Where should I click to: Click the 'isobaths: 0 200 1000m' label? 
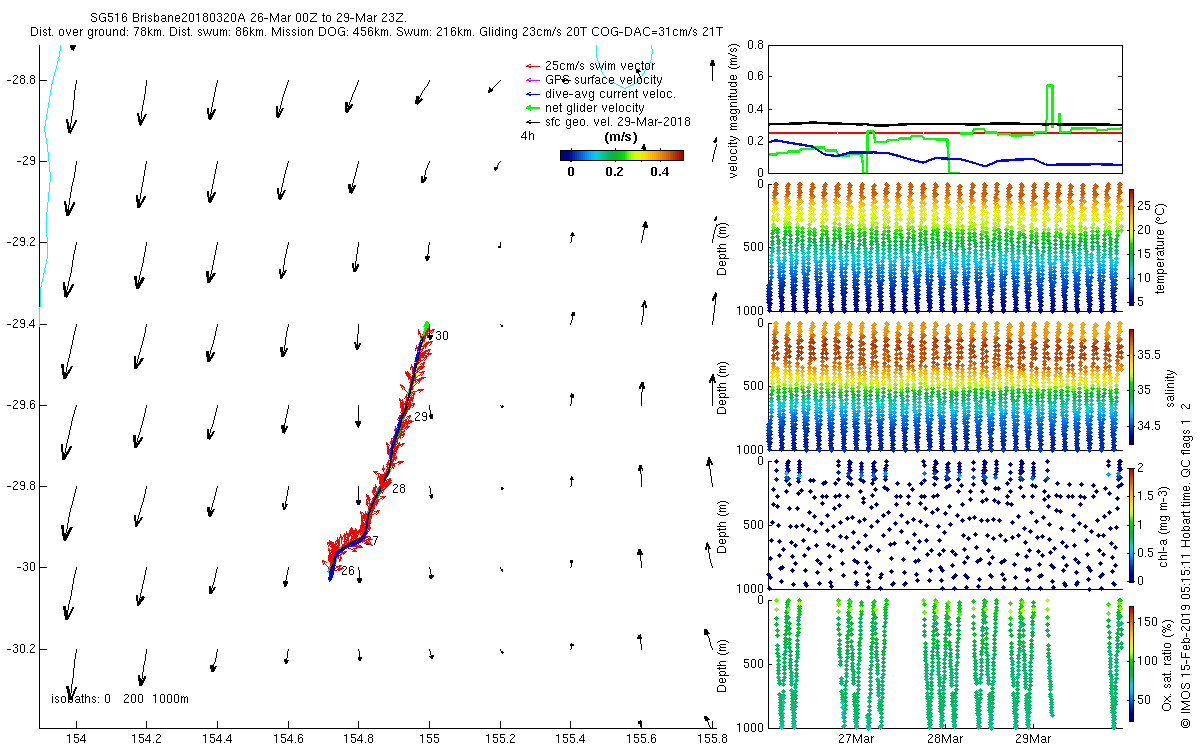(x=120, y=698)
